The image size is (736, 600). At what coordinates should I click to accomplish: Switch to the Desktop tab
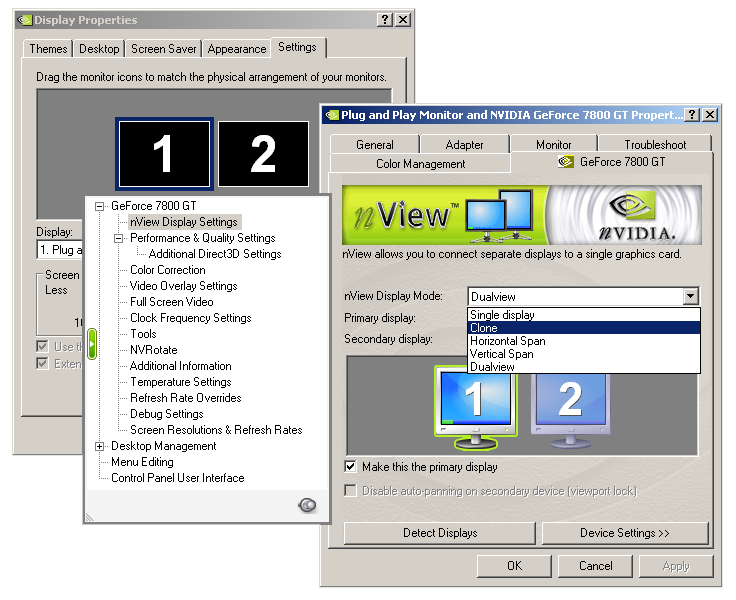click(x=99, y=49)
